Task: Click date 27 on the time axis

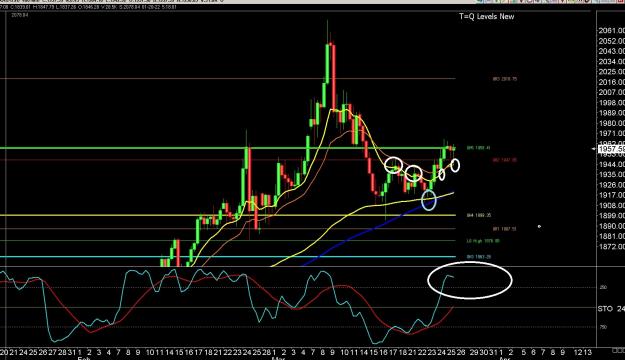Action: [x=53, y=352]
